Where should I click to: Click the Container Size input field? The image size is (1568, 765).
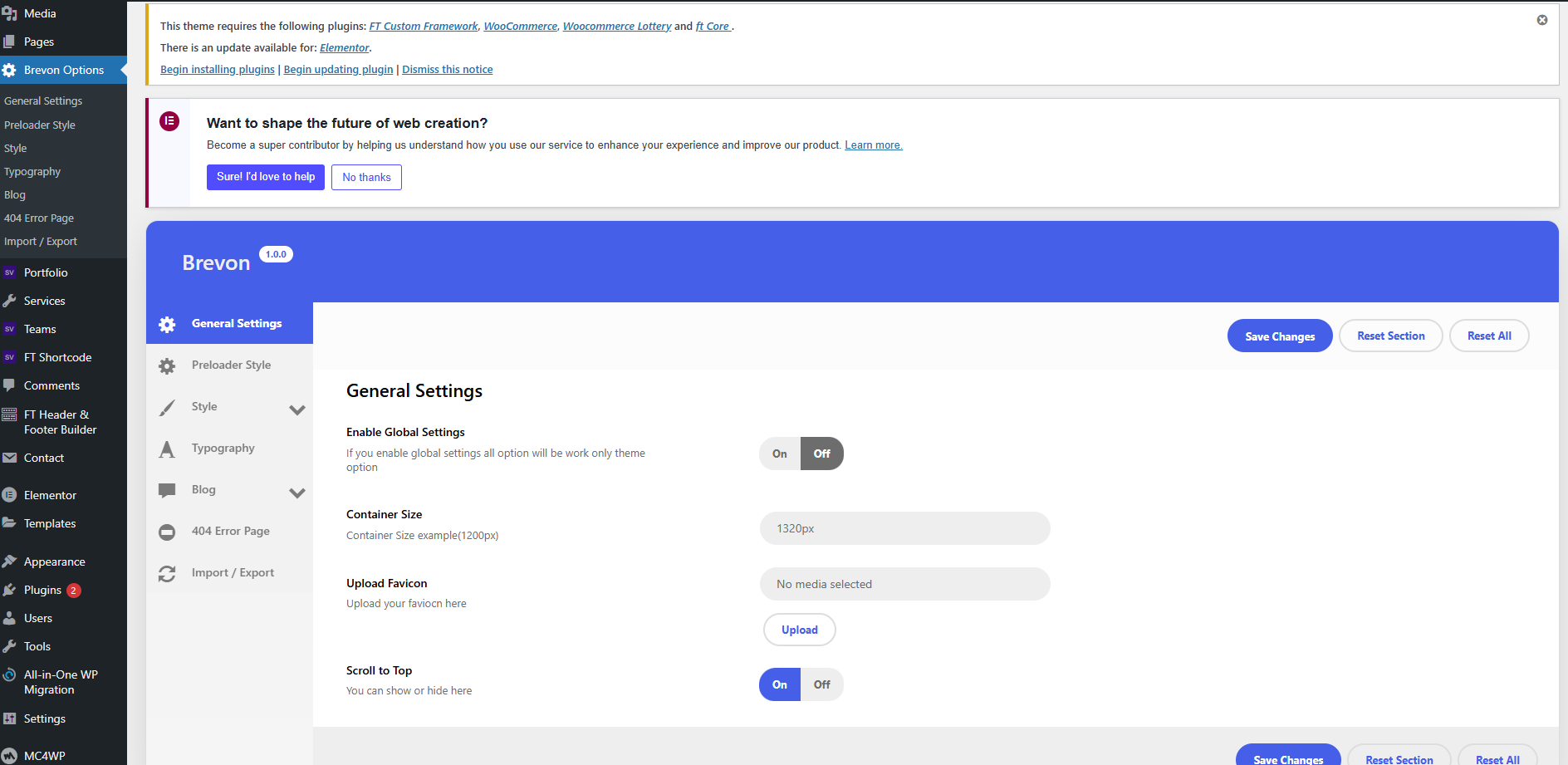point(904,528)
